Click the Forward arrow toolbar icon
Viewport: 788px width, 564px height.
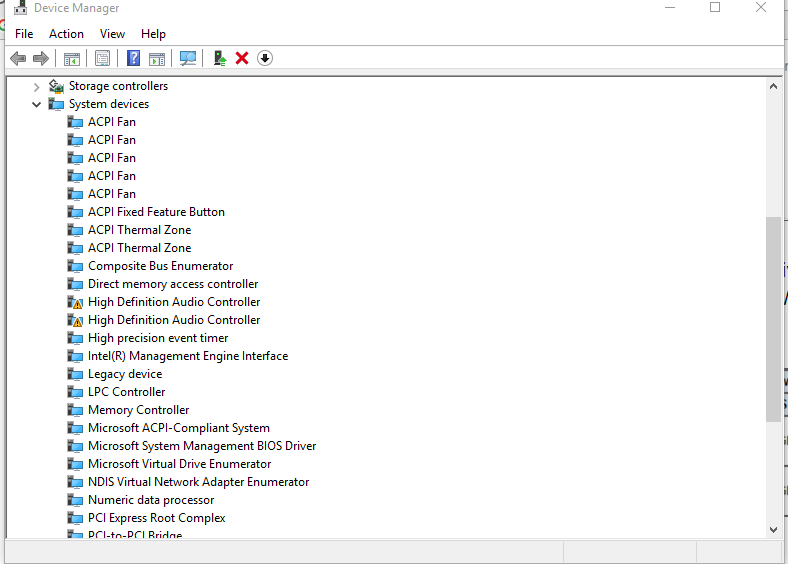[x=41, y=58]
